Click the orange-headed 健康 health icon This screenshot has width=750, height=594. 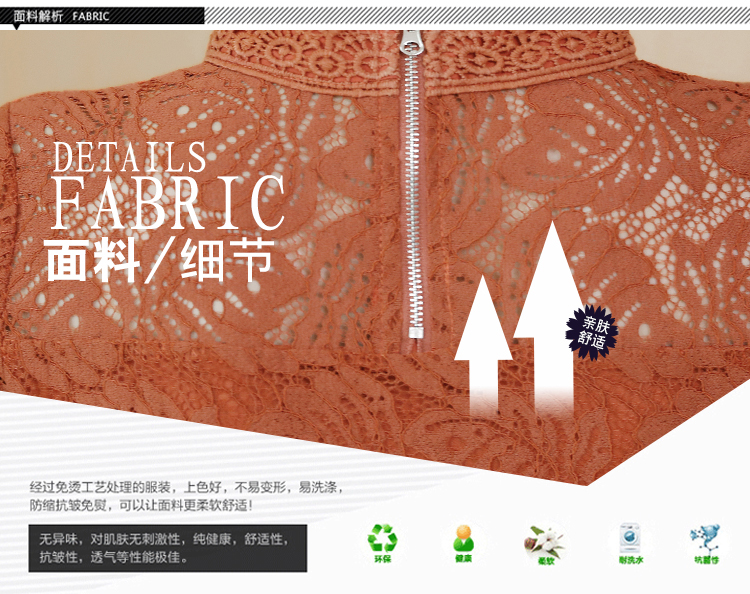463,540
